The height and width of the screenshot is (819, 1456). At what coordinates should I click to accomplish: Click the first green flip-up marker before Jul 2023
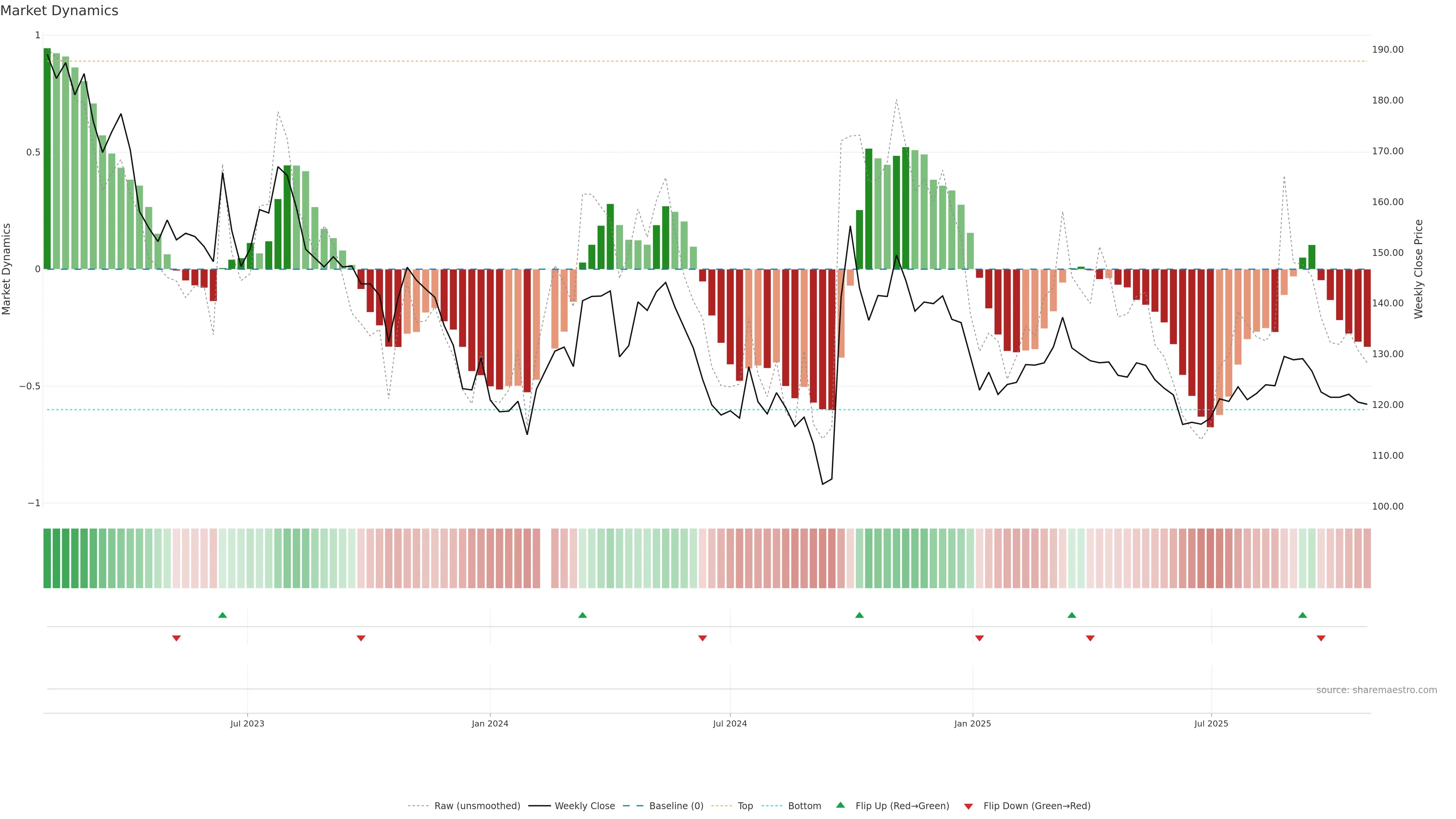tap(223, 615)
